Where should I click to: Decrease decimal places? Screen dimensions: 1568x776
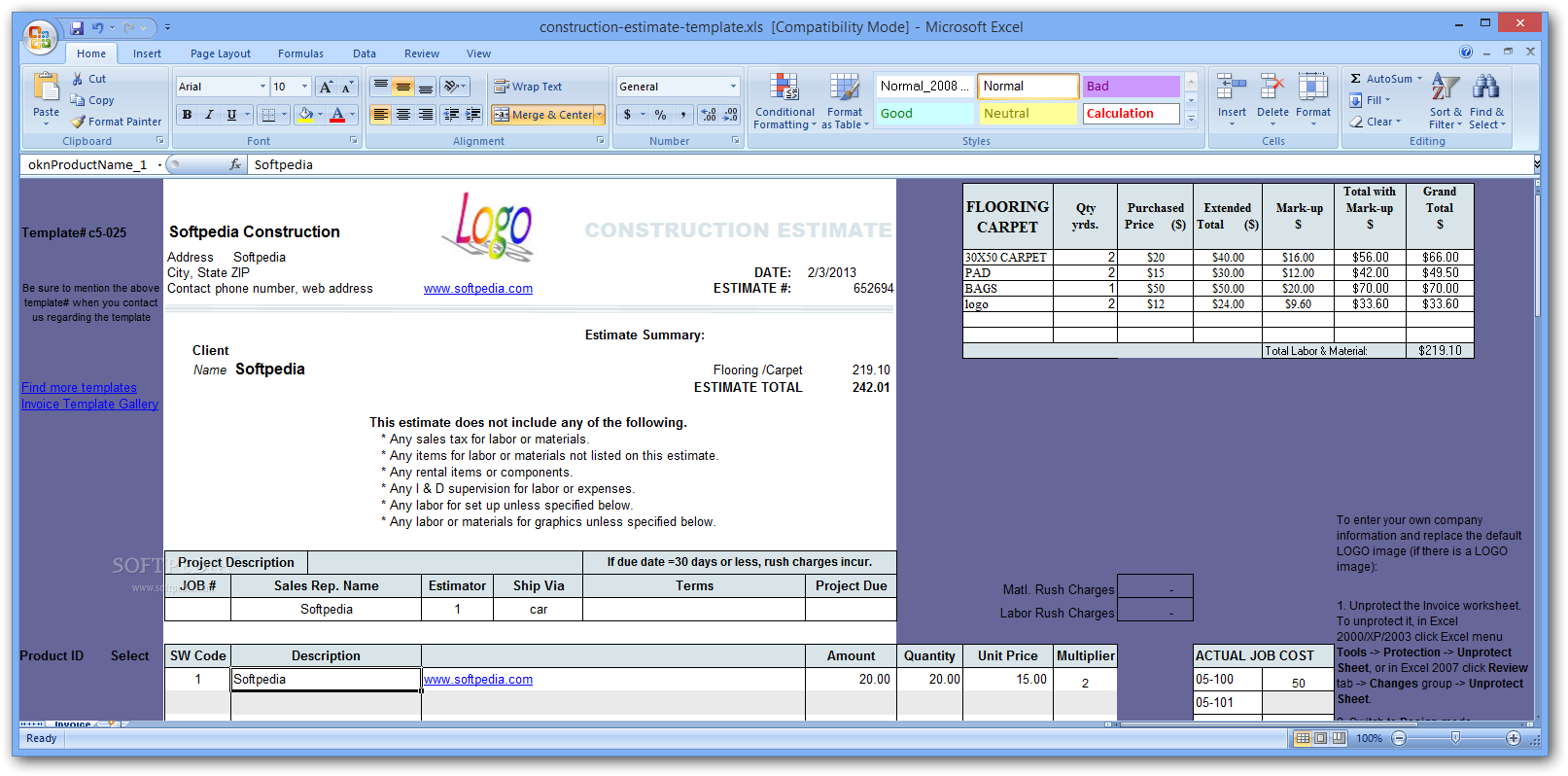point(730,115)
